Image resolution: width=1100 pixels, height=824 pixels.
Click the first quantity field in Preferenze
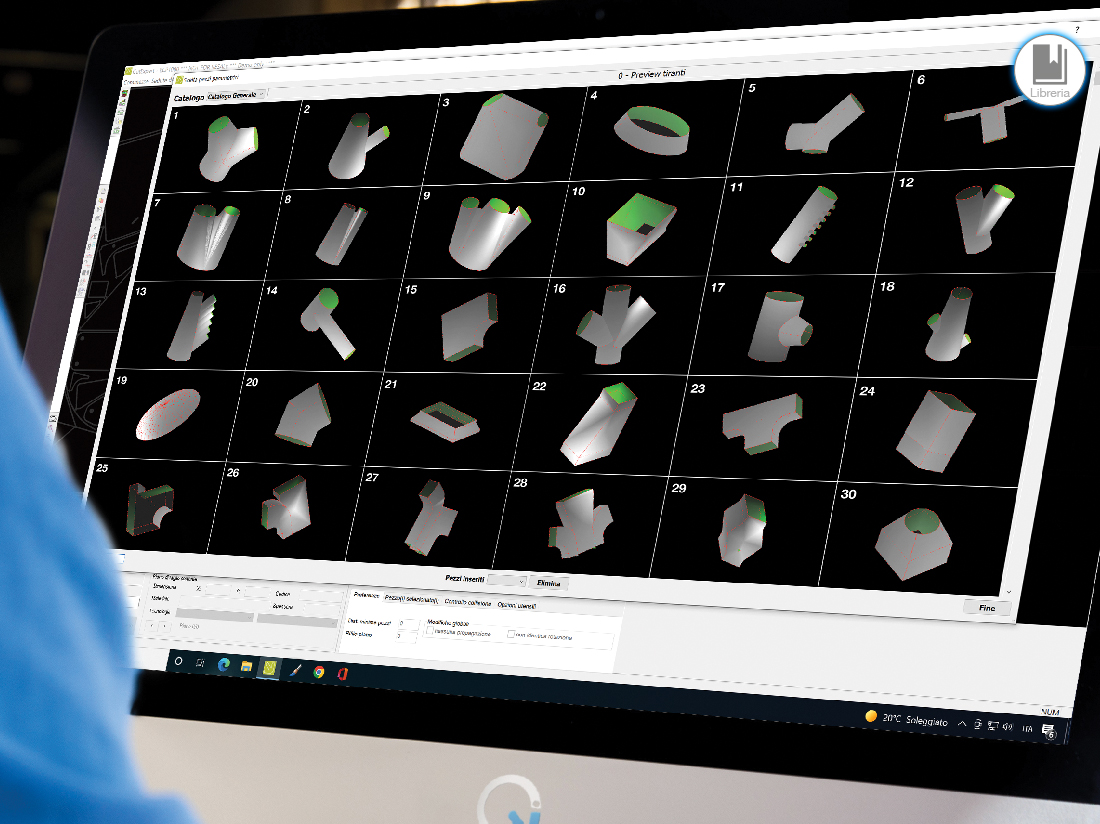coord(408,623)
